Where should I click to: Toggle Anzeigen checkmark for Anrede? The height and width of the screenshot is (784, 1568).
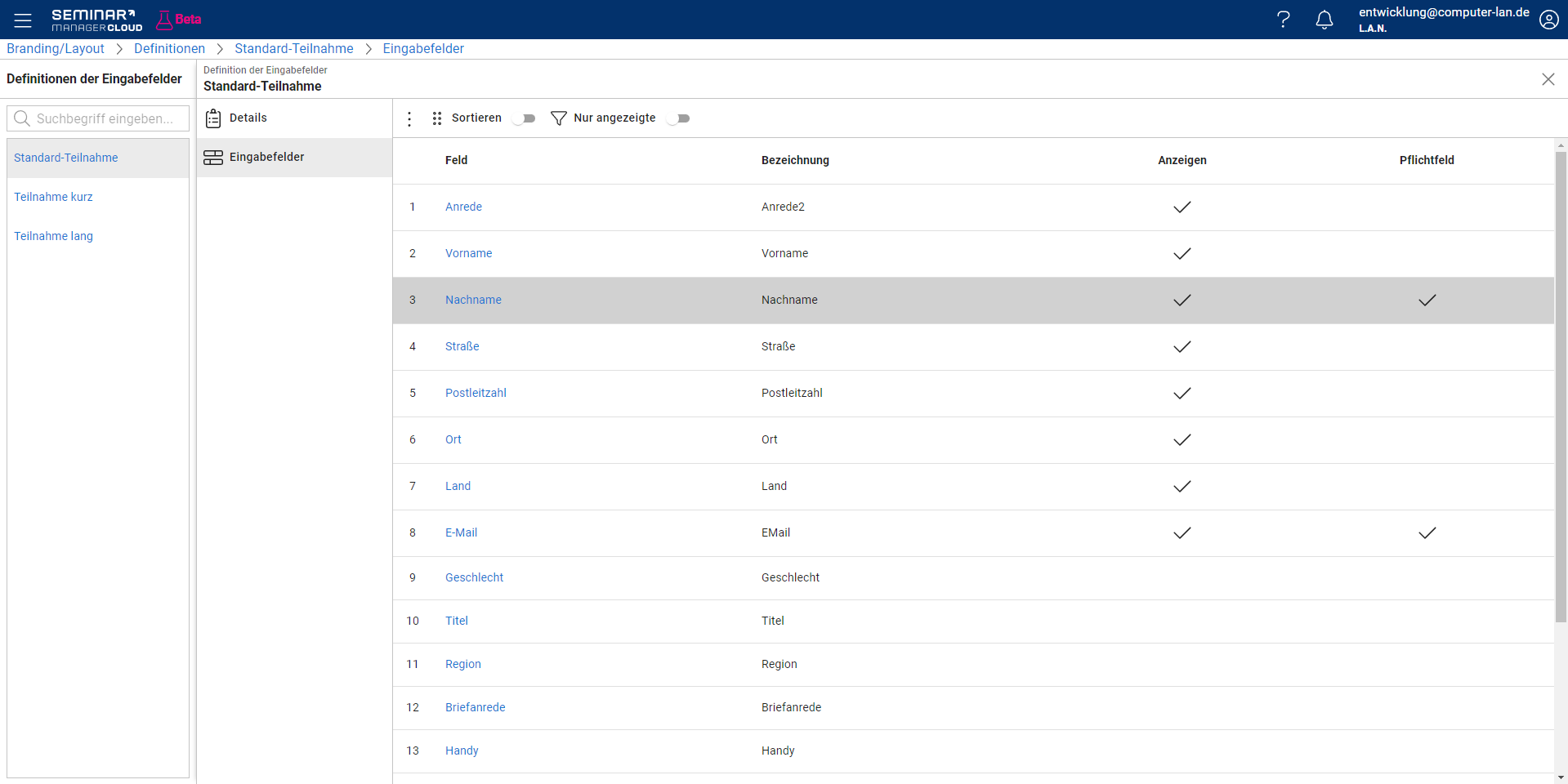[1182, 207]
